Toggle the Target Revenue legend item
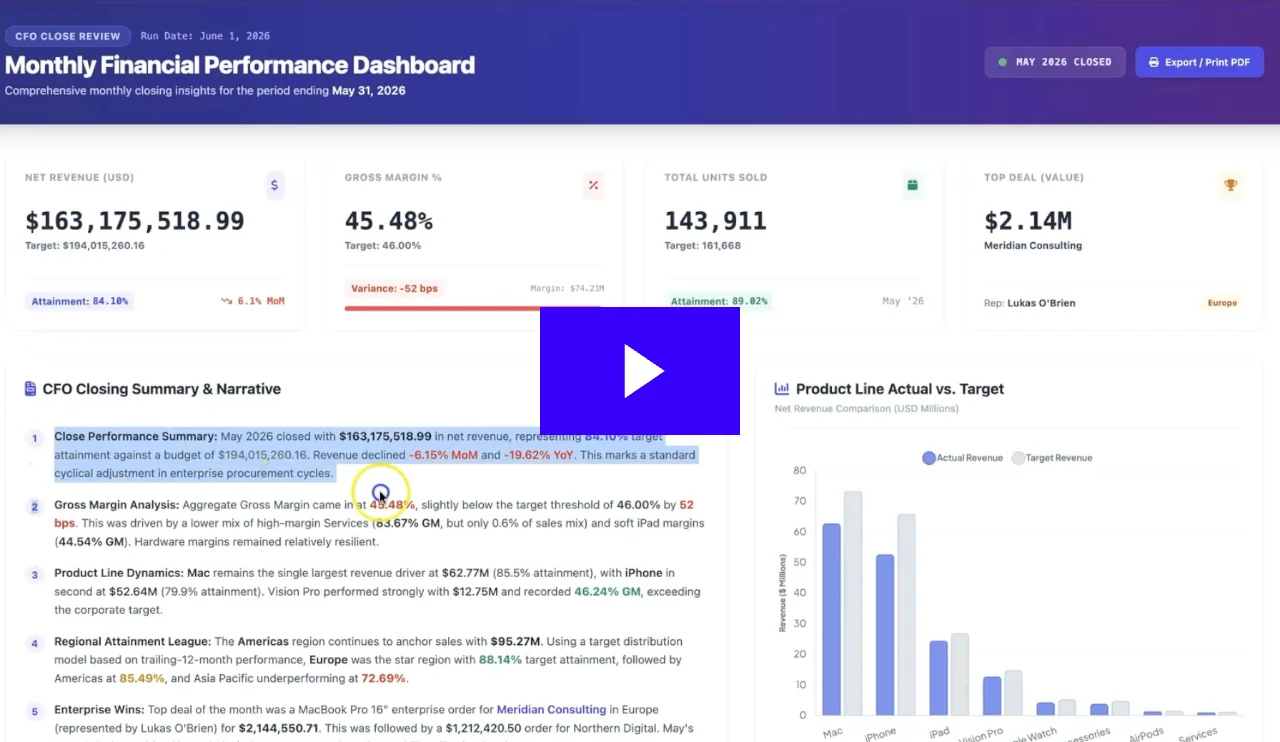 [x=1052, y=458]
